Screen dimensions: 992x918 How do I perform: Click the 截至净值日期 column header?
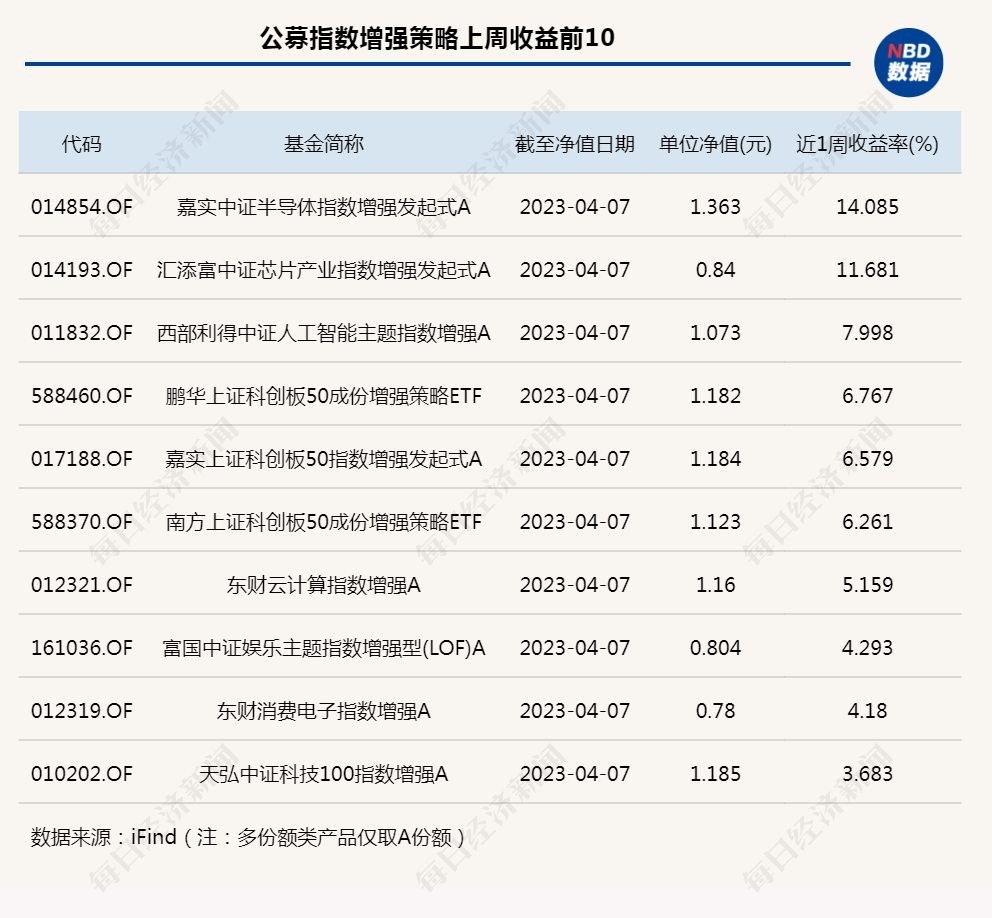(x=574, y=144)
